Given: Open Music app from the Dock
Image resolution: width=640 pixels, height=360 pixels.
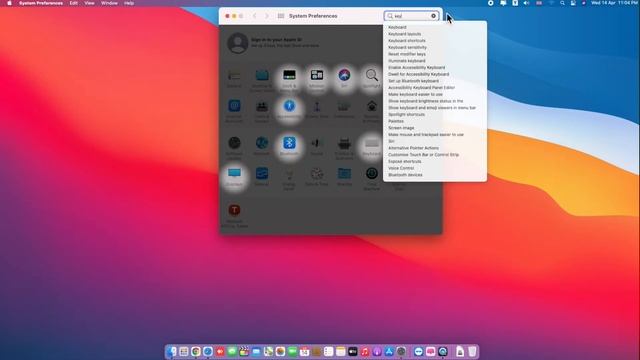Looking at the screenshot, I should 365,351.
